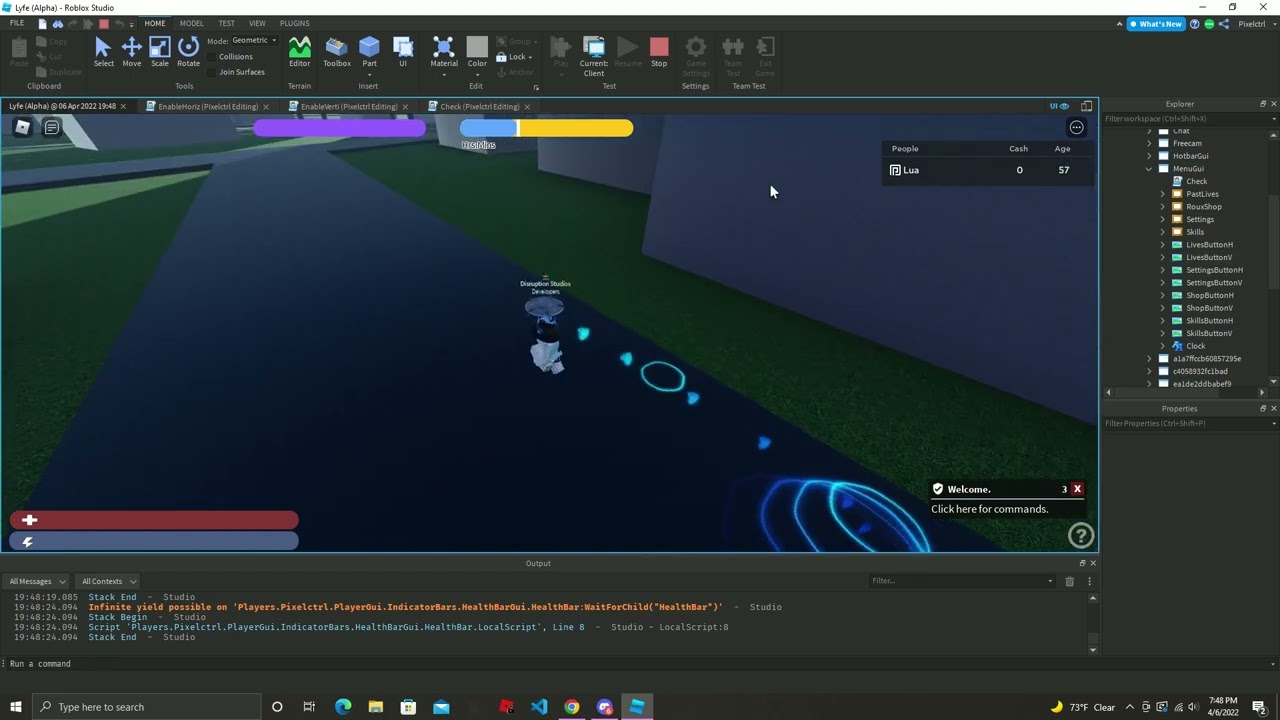Clear the Output window with trash icon

pos(1069,581)
